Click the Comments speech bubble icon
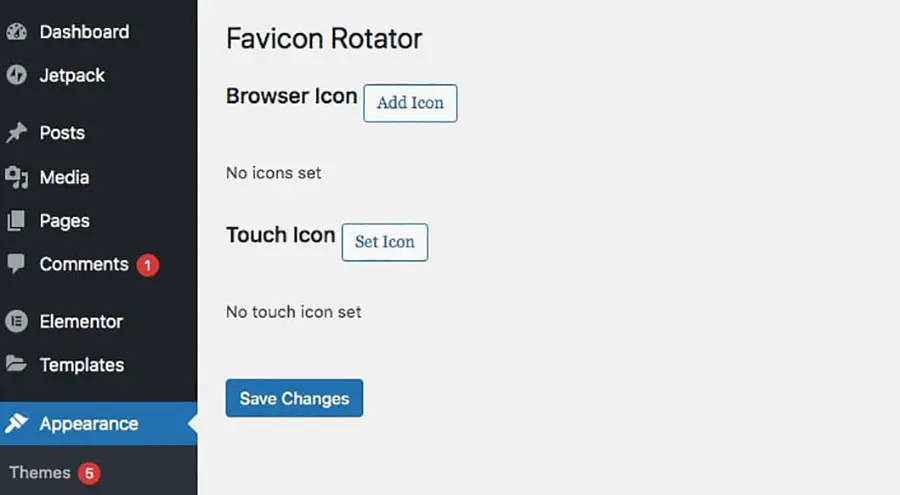The image size is (900, 495). click(16, 264)
